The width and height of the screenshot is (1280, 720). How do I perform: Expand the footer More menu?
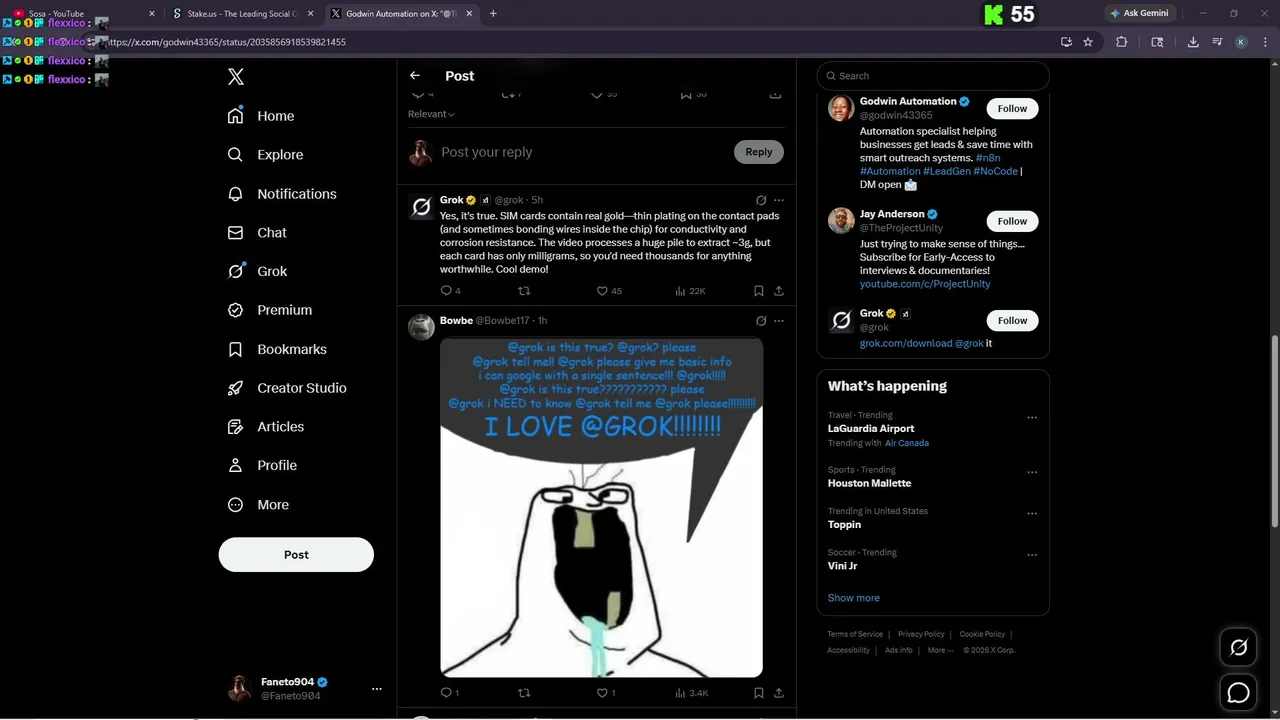click(940, 650)
